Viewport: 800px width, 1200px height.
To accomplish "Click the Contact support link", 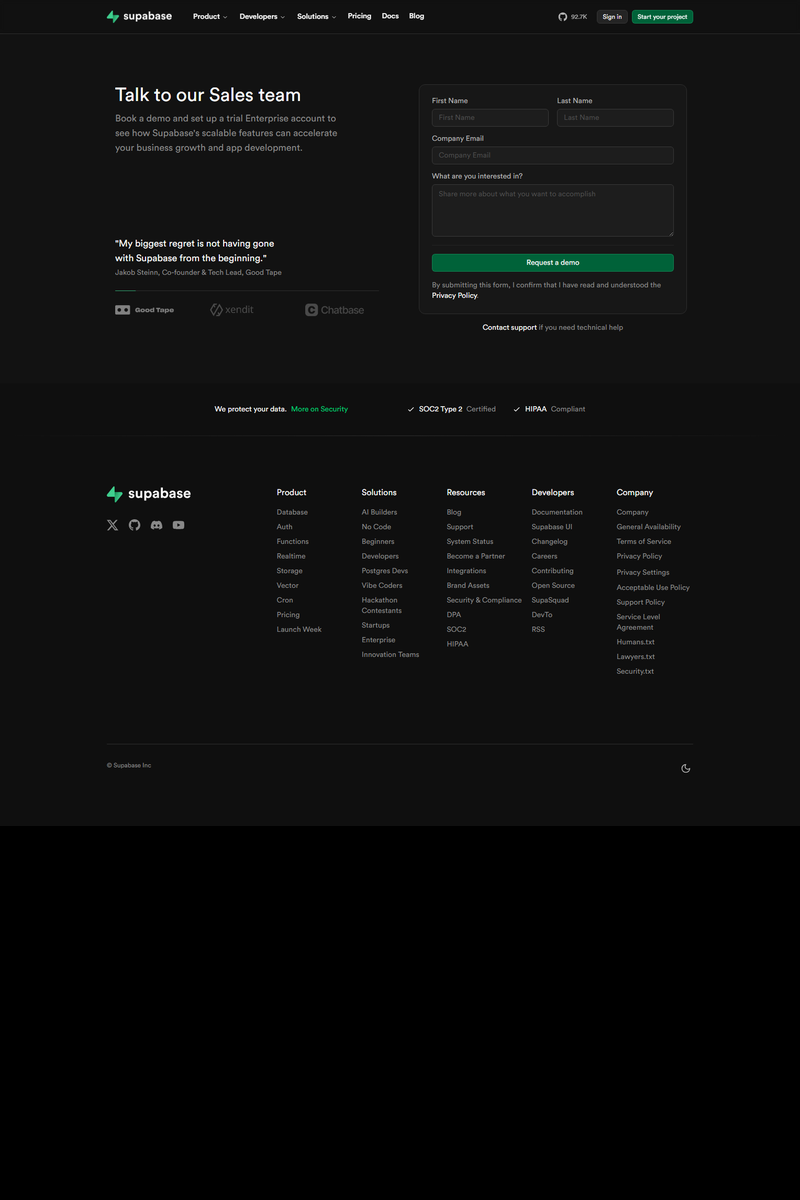I will pos(510,328).
